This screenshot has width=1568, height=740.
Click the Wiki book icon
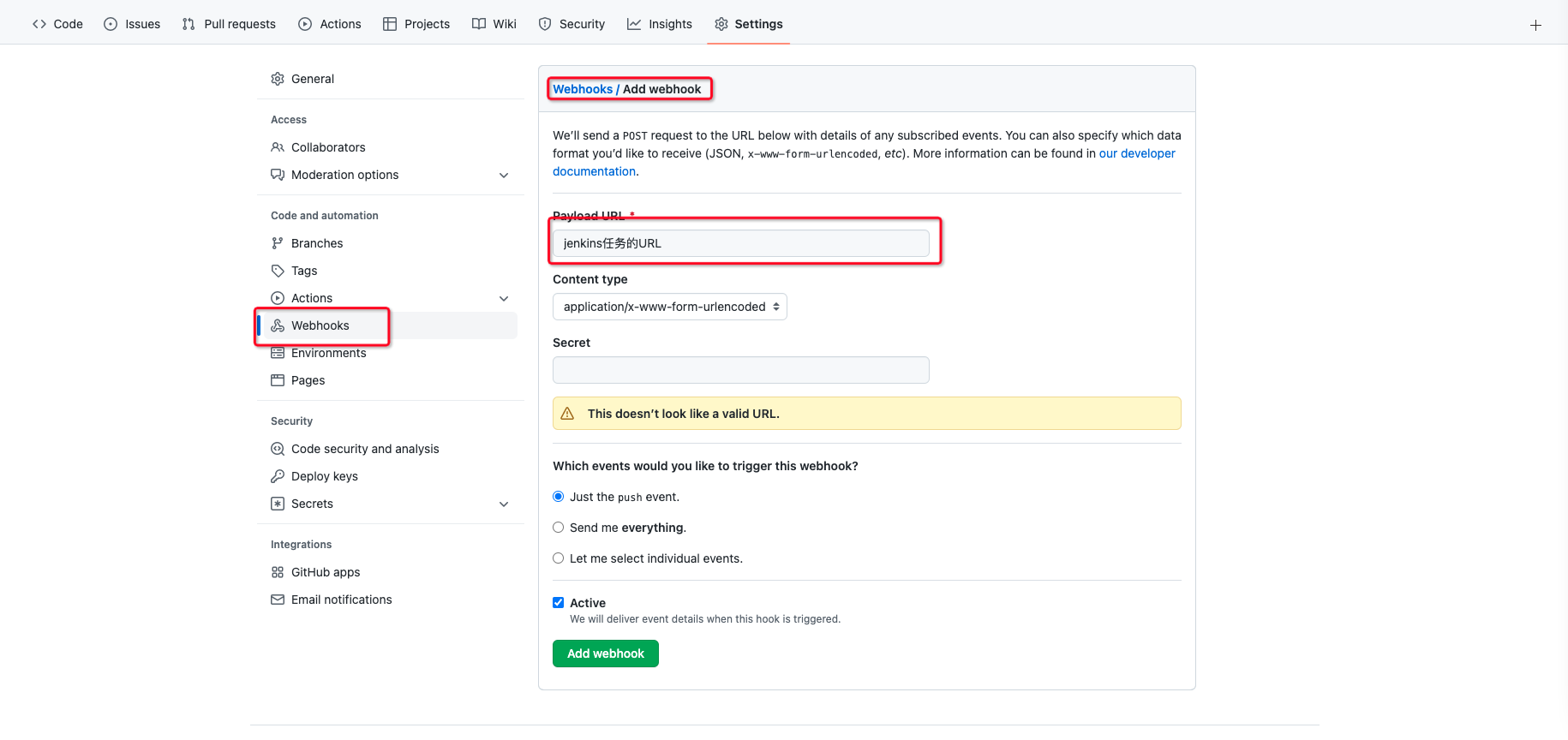(479, 24)
